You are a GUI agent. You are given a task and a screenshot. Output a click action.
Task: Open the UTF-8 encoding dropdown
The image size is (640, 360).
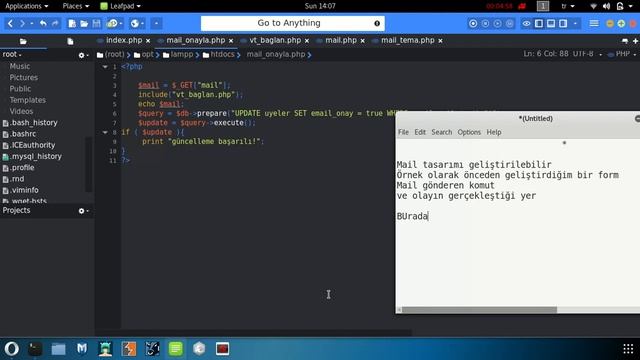pos(587,54)
